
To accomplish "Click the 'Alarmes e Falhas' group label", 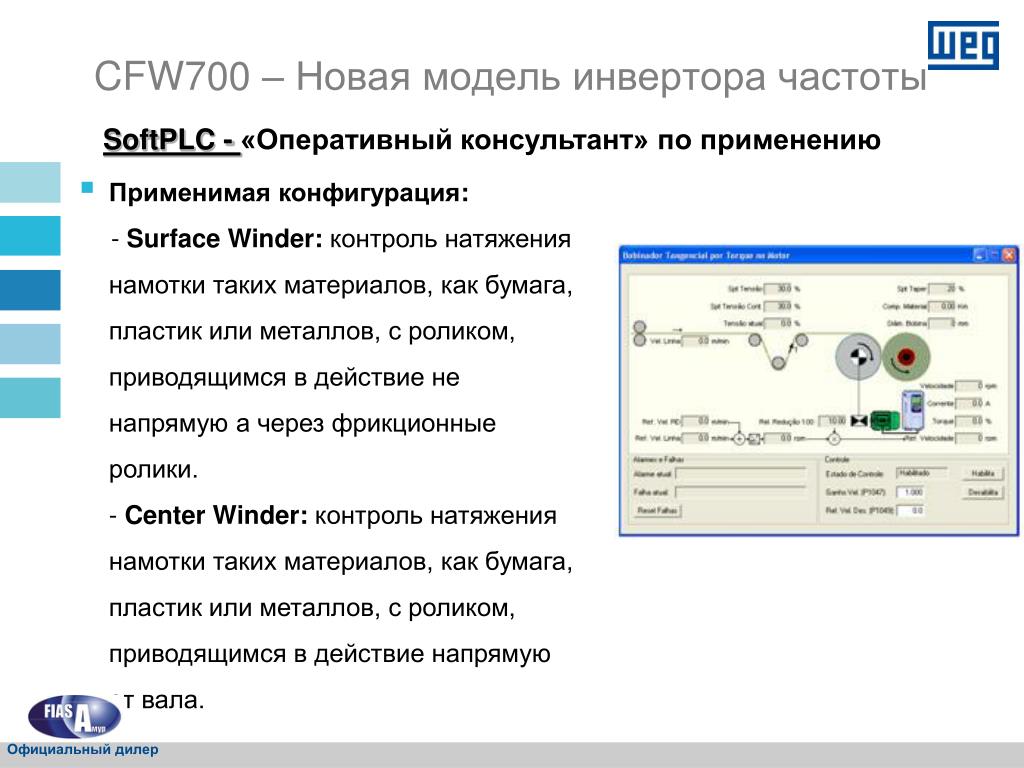I will coord(657,459).
